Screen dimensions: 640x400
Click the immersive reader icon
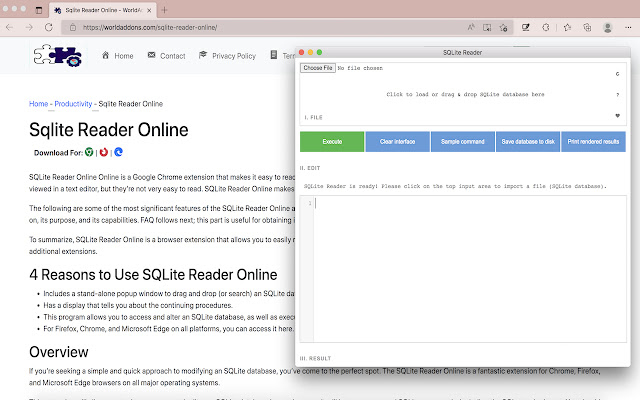pyautogui.click(x=487, y=27)
